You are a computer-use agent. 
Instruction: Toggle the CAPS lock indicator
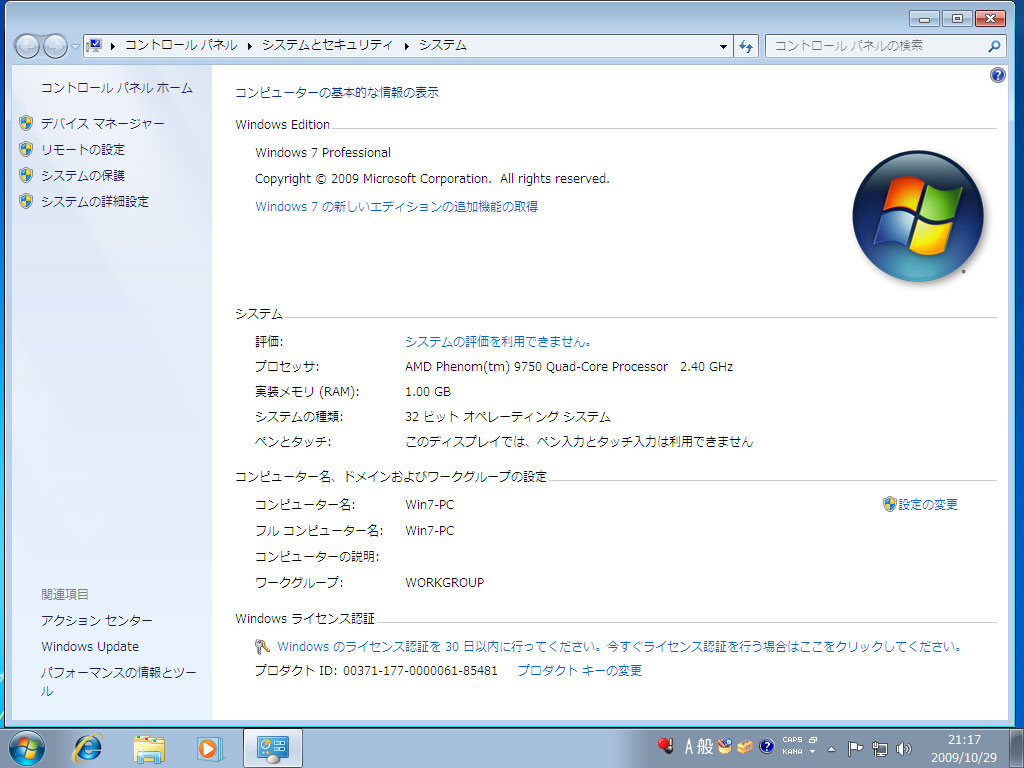click(792, 740)
